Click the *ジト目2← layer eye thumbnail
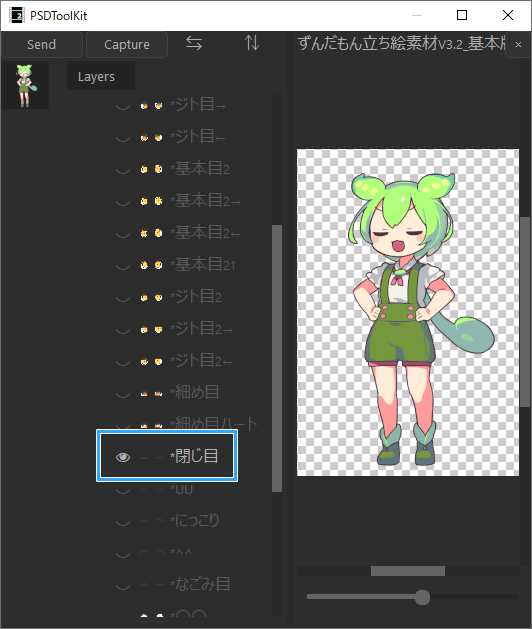Viewport: 532px width, 629px height. 151,361
